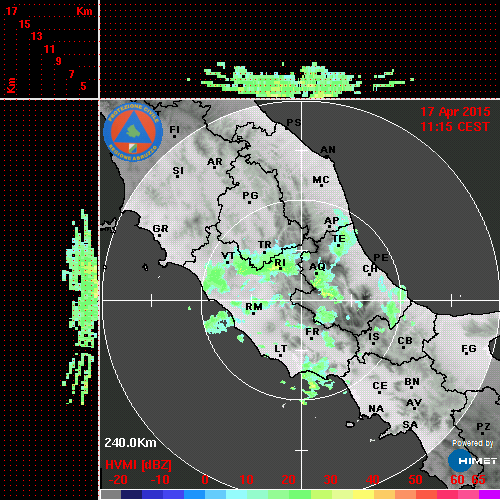Pick the dark blue -20 dBZ swatch
Image resolution: width=500 pixels, height=500 pixels.
[x=131, y=494]
